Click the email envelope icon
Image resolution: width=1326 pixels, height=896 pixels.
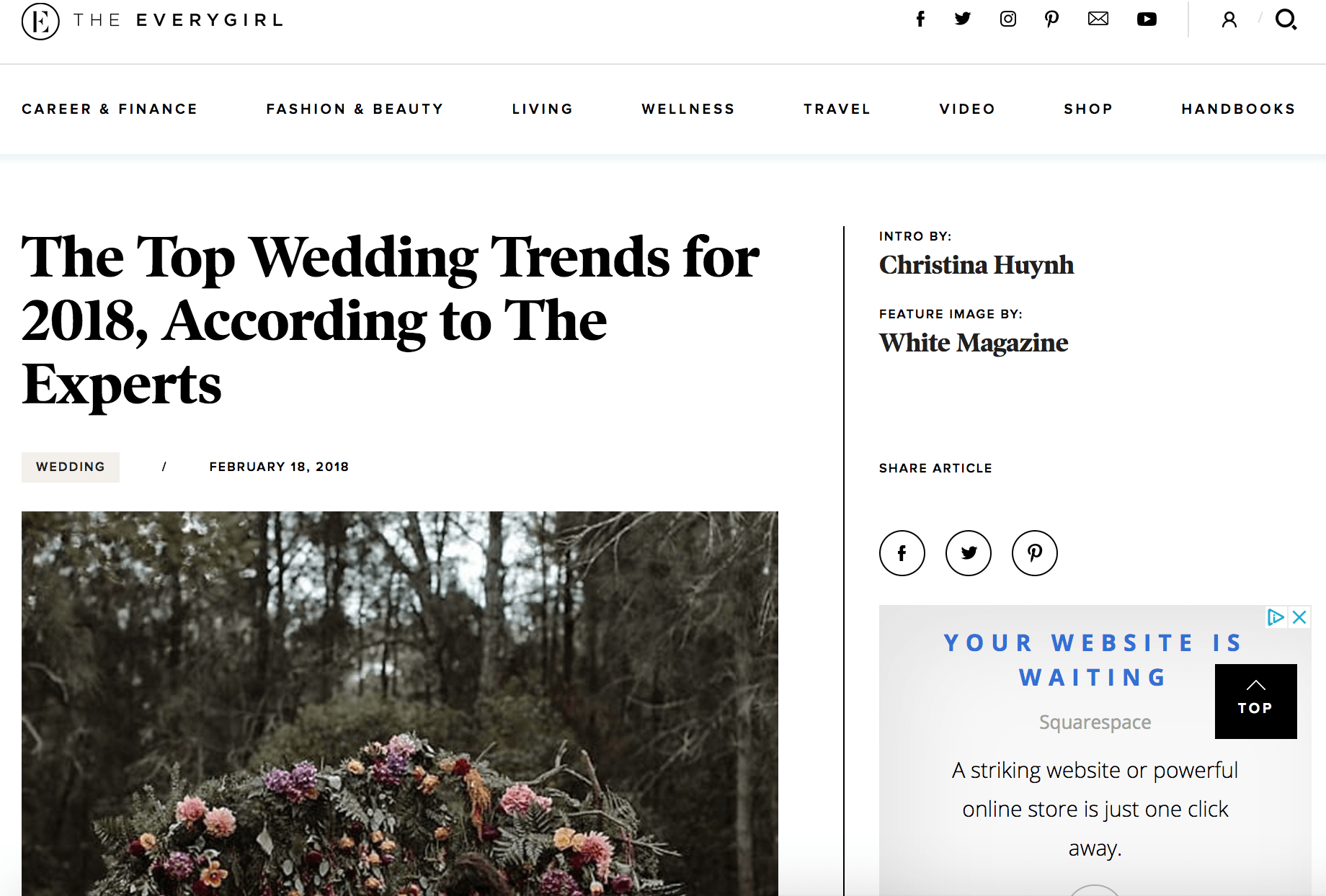click(x=1098, y=19)
